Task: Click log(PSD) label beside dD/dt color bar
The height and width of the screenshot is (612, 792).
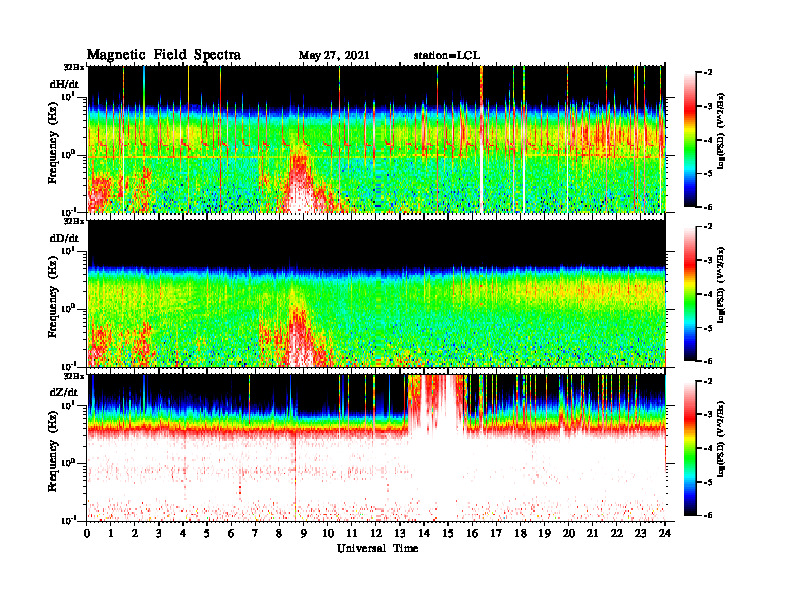Action: pos(721,285)
